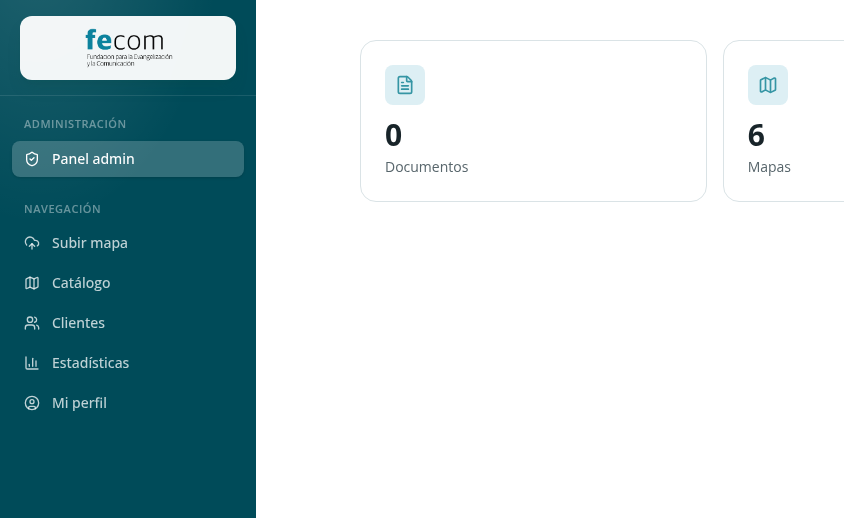Image resolution: width=844 pixels, height=518 pixels.
Task: Click the users icon beside Clientes
Action: (x=32, y=323)
